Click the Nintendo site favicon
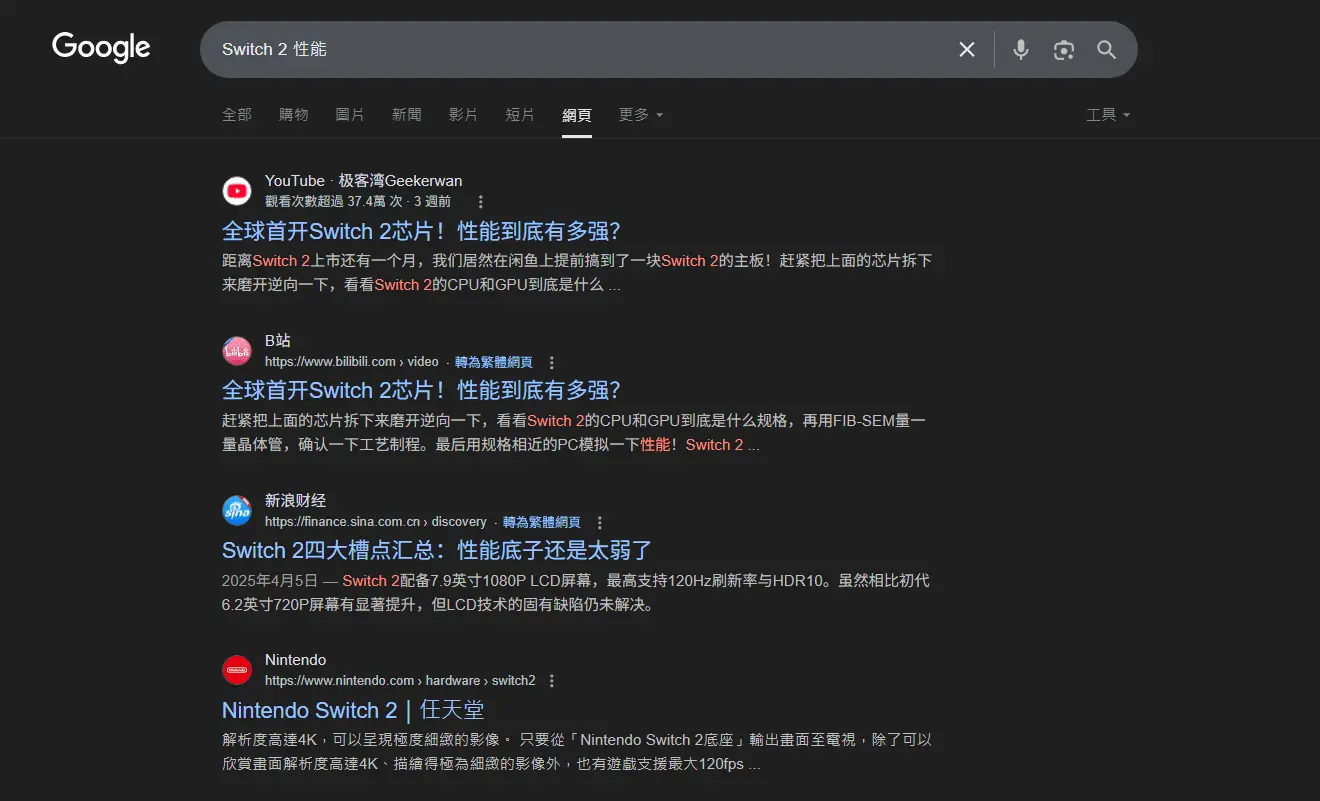The image size is (1320, 801). pos(237,670)
